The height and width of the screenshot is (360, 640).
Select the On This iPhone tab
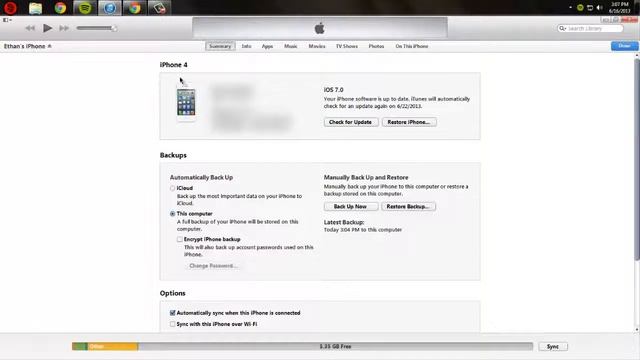tap(411, 46)
